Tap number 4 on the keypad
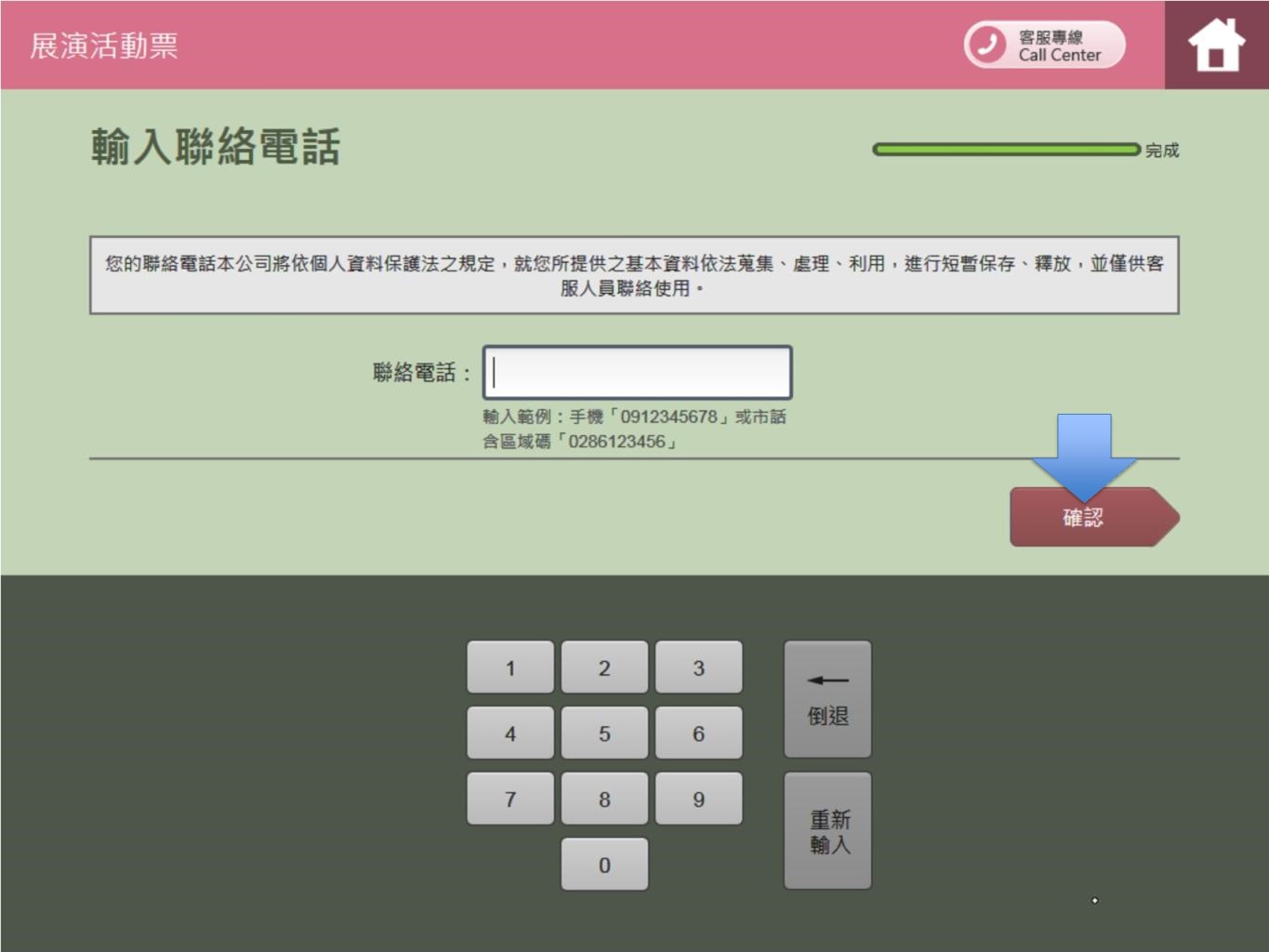1269x952 pixels. (509, 734)
